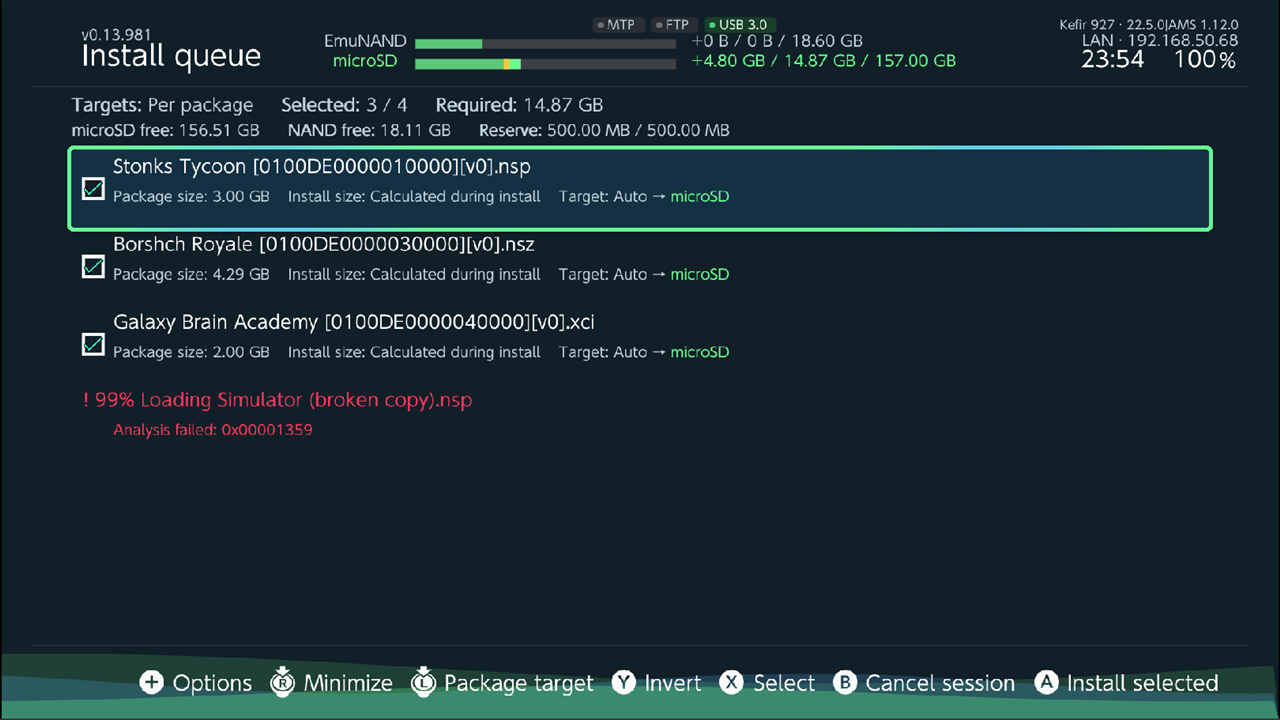The width and height of the screenshot is (1280, 720).
Task: Click the plus Options button icon
Action: (151, 683)
